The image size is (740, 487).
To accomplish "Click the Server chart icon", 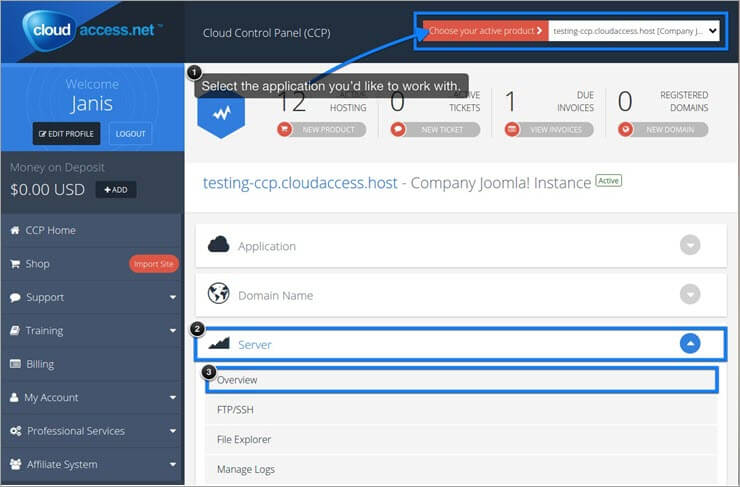I will [x=219, y=344].
